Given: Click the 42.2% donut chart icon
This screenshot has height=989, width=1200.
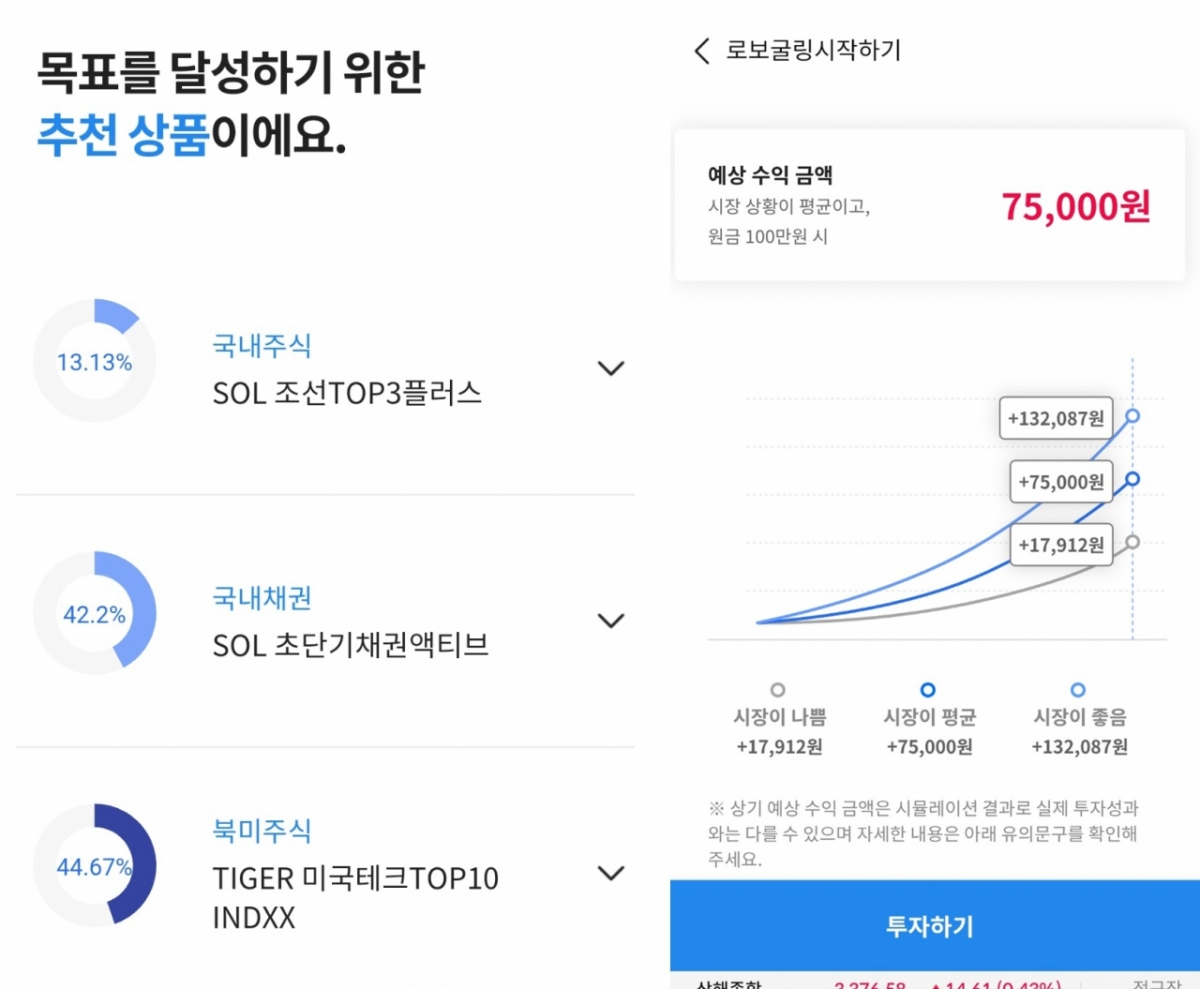Looking at the screenshot, I should tap(94, 613).
